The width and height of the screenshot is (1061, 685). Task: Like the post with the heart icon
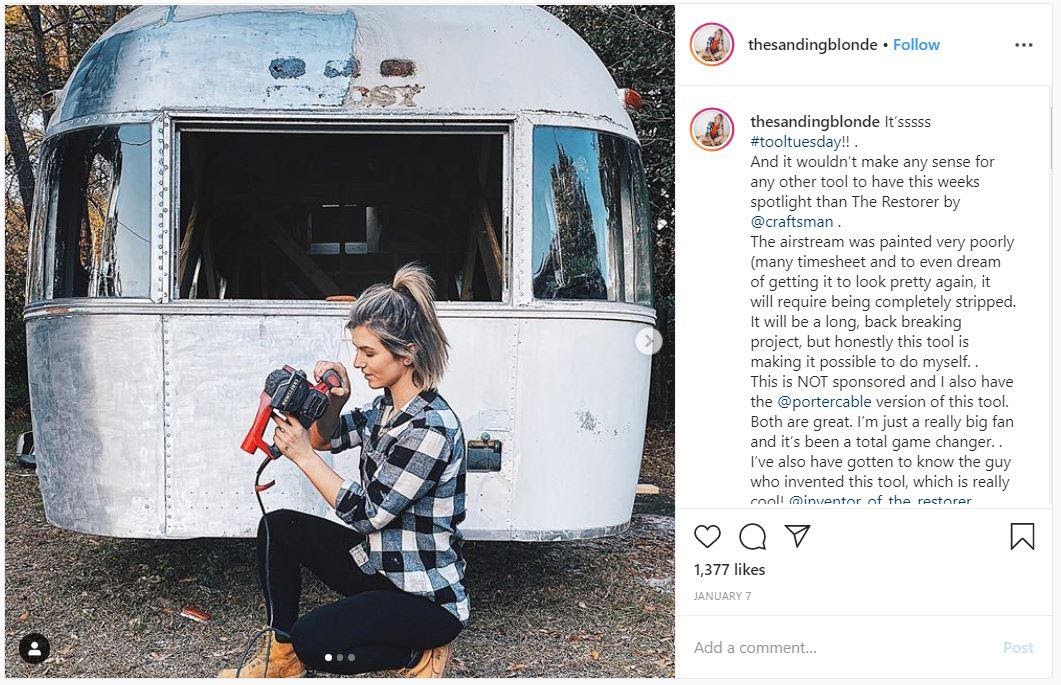tap(707, 536)
